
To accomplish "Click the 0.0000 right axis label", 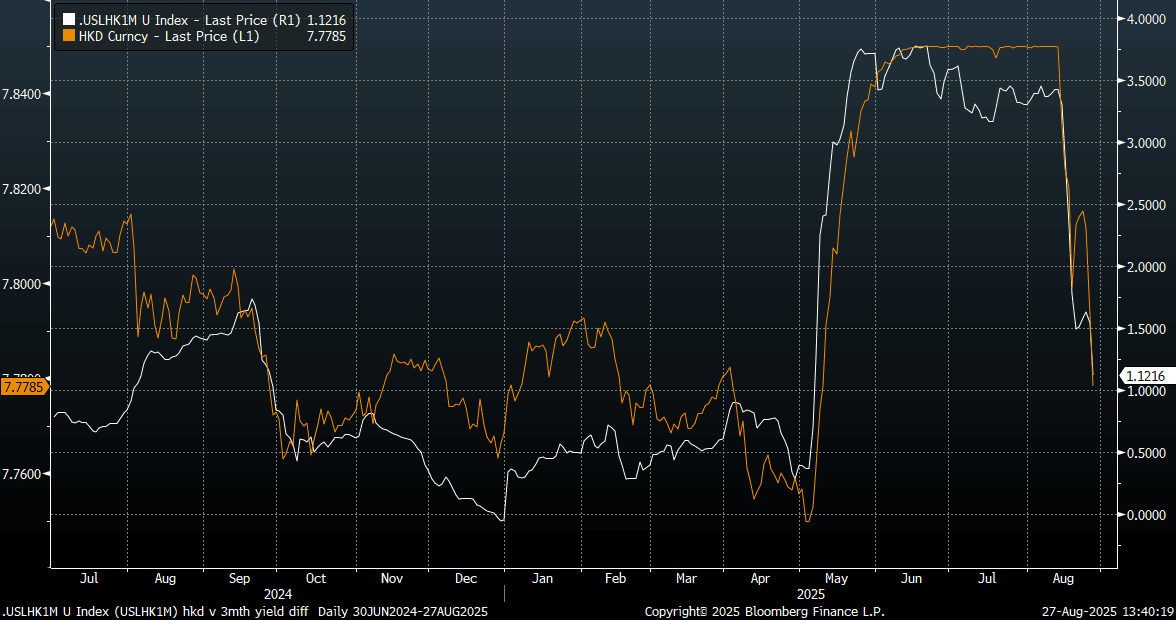I will tap(1145, 515).
